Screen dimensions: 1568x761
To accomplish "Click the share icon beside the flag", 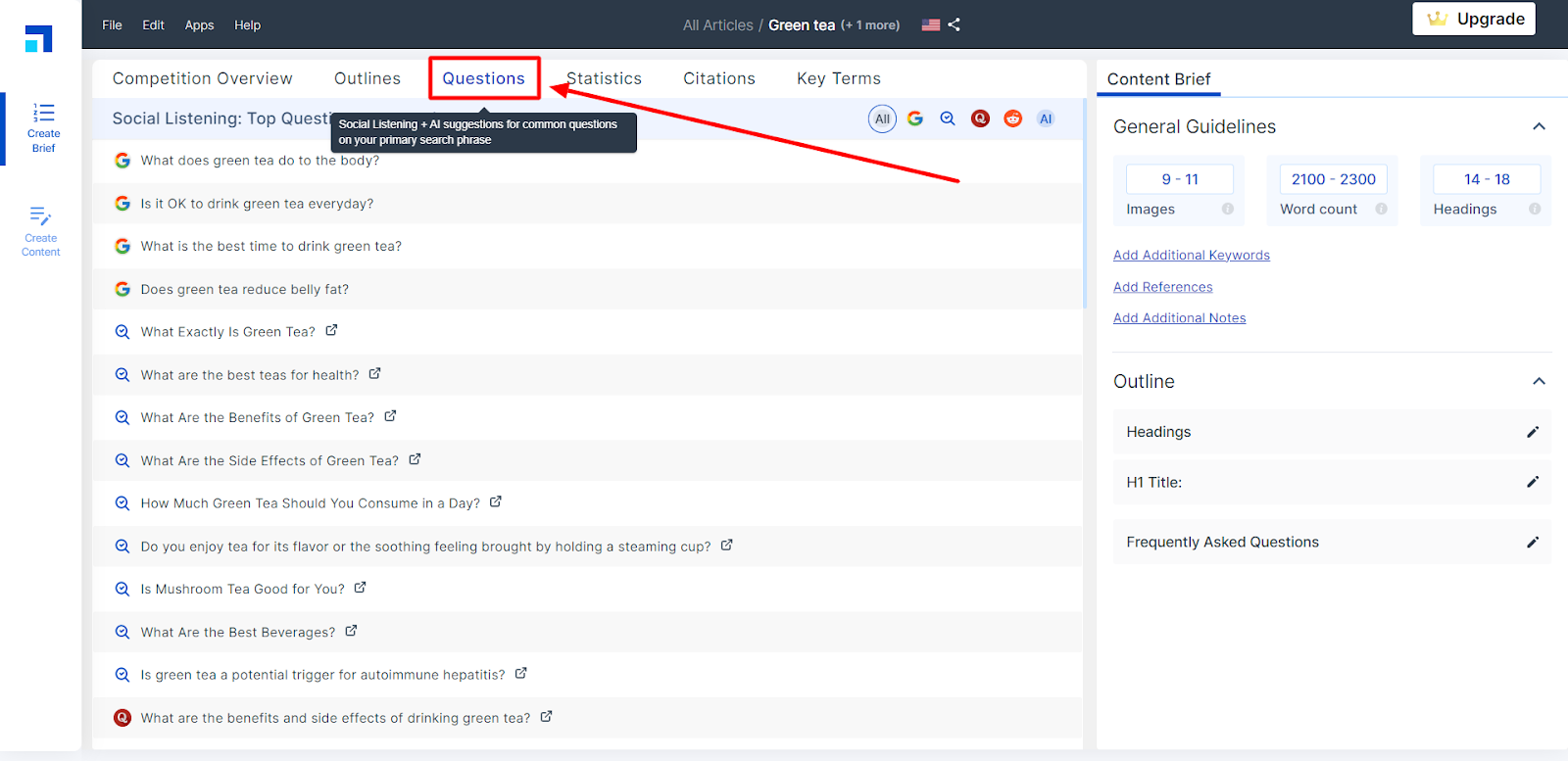I will click(955, 24).
